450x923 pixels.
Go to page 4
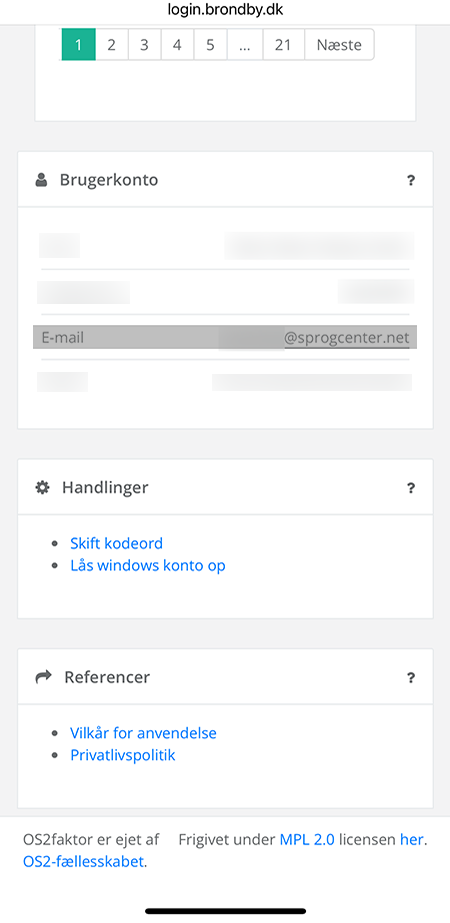(x=177, y=45)
